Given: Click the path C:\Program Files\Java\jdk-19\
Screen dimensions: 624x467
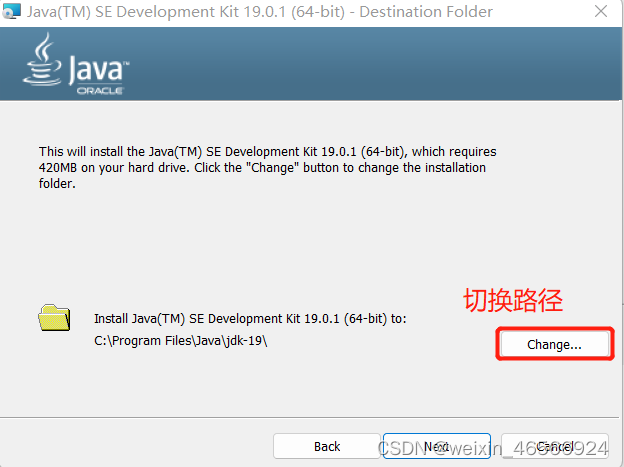Looking at the screenshot, I should [181, 341].
